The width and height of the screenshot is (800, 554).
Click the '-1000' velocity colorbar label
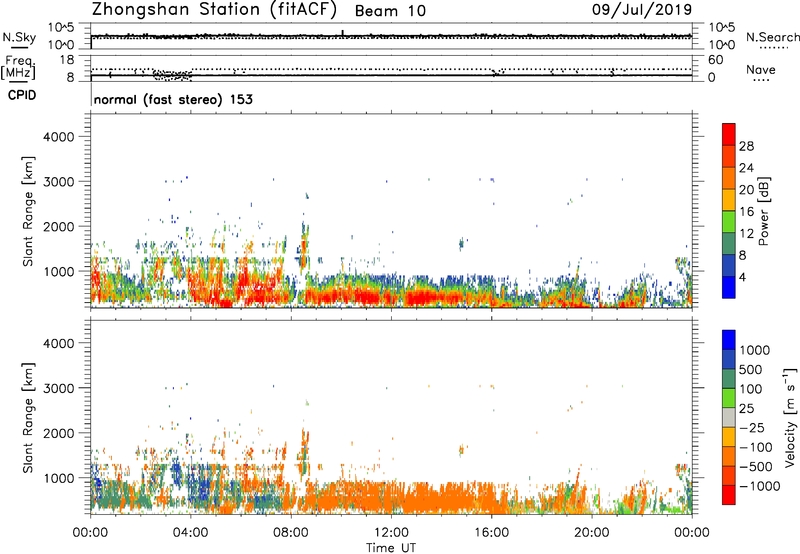click(759, 486)
